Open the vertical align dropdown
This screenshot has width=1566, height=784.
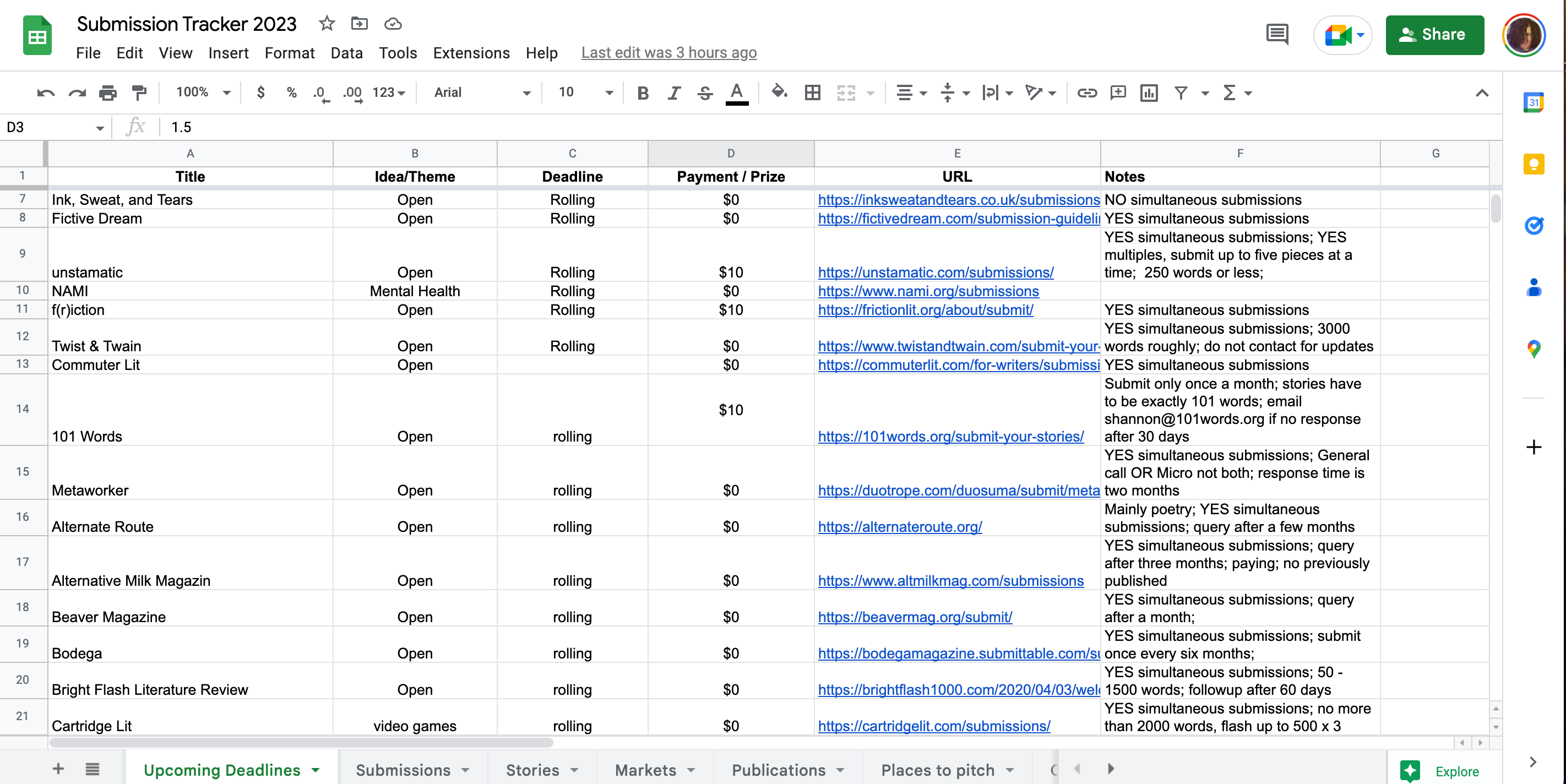(954, 93)
